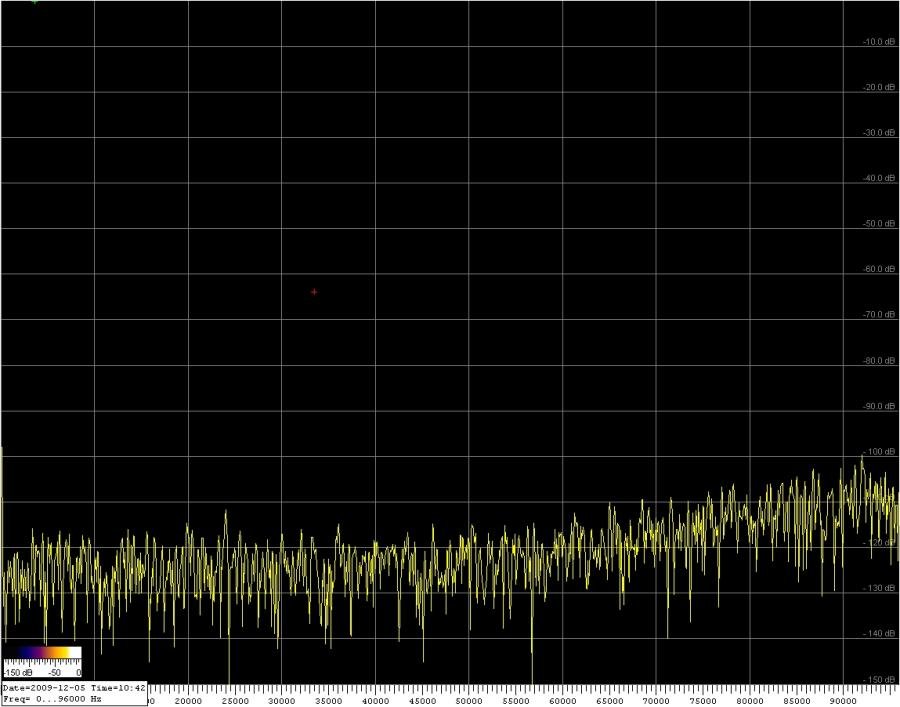Click the 65000 frequency axis label
The image size is (900, 707).
pyautogui.click(x=609, y=701)
